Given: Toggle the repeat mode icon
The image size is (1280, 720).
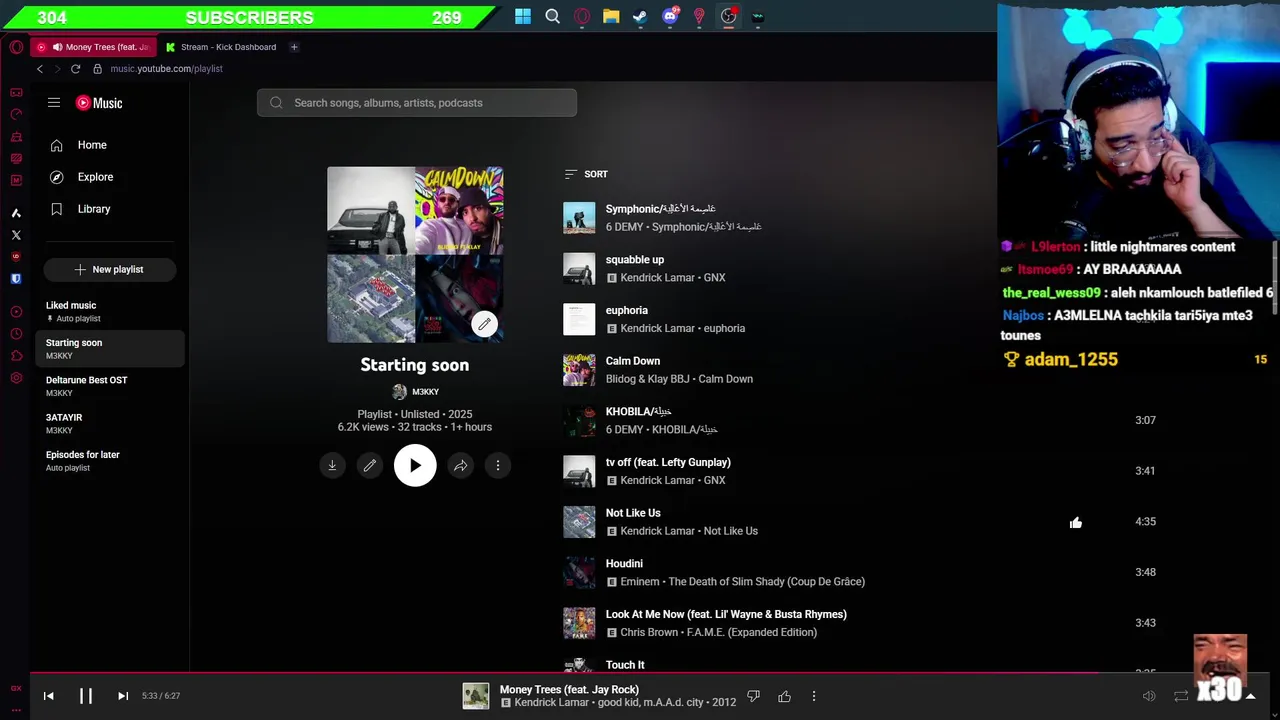Looking at the screenshot, I should [x=1181, y=696].
